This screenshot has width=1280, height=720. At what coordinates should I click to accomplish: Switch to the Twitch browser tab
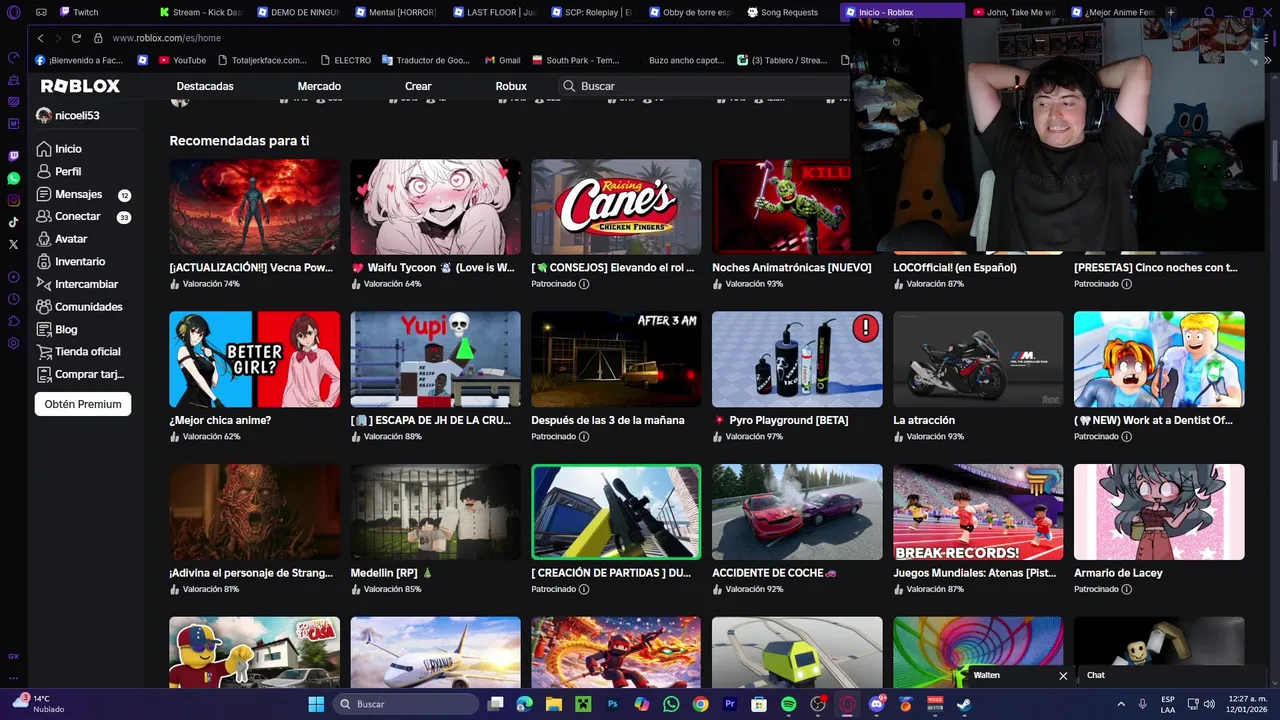(x=85, y=12)
